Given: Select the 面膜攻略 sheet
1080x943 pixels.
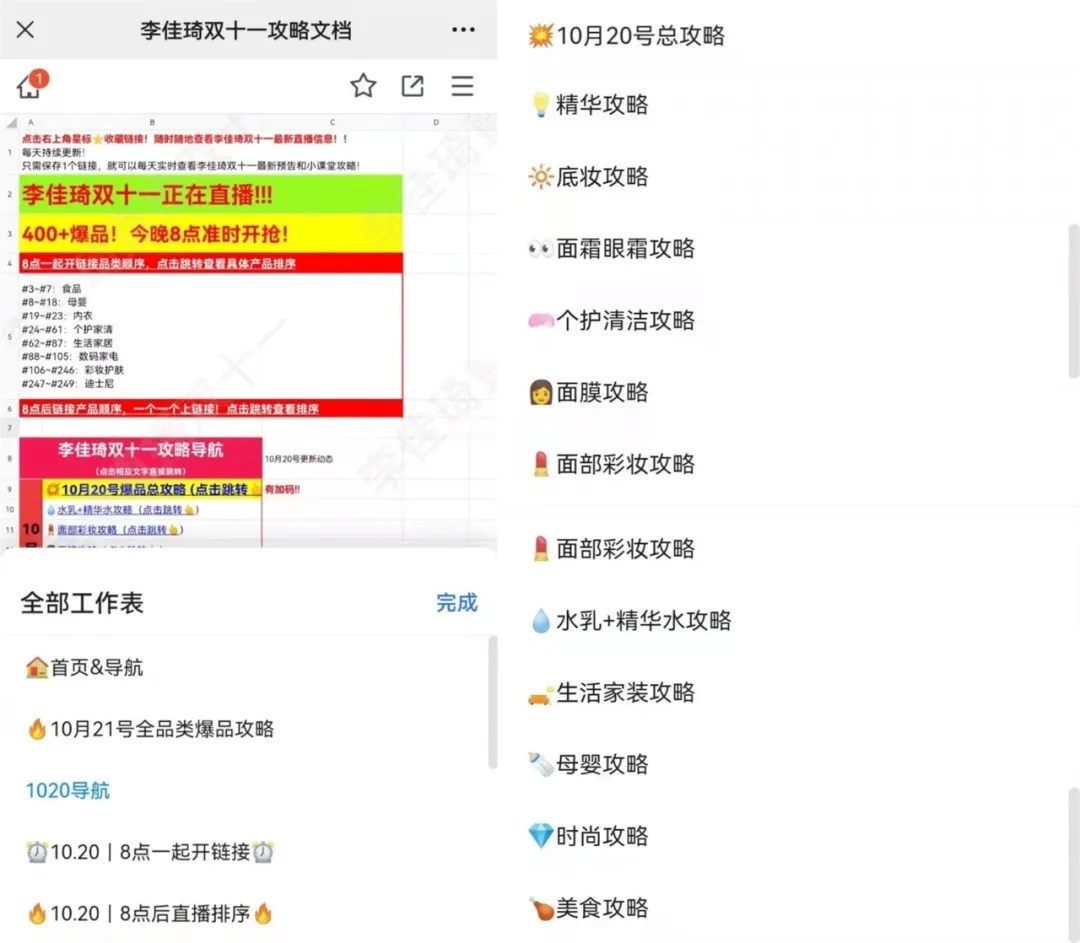Looking at the screenshot, I should click(x=589, y=393).
